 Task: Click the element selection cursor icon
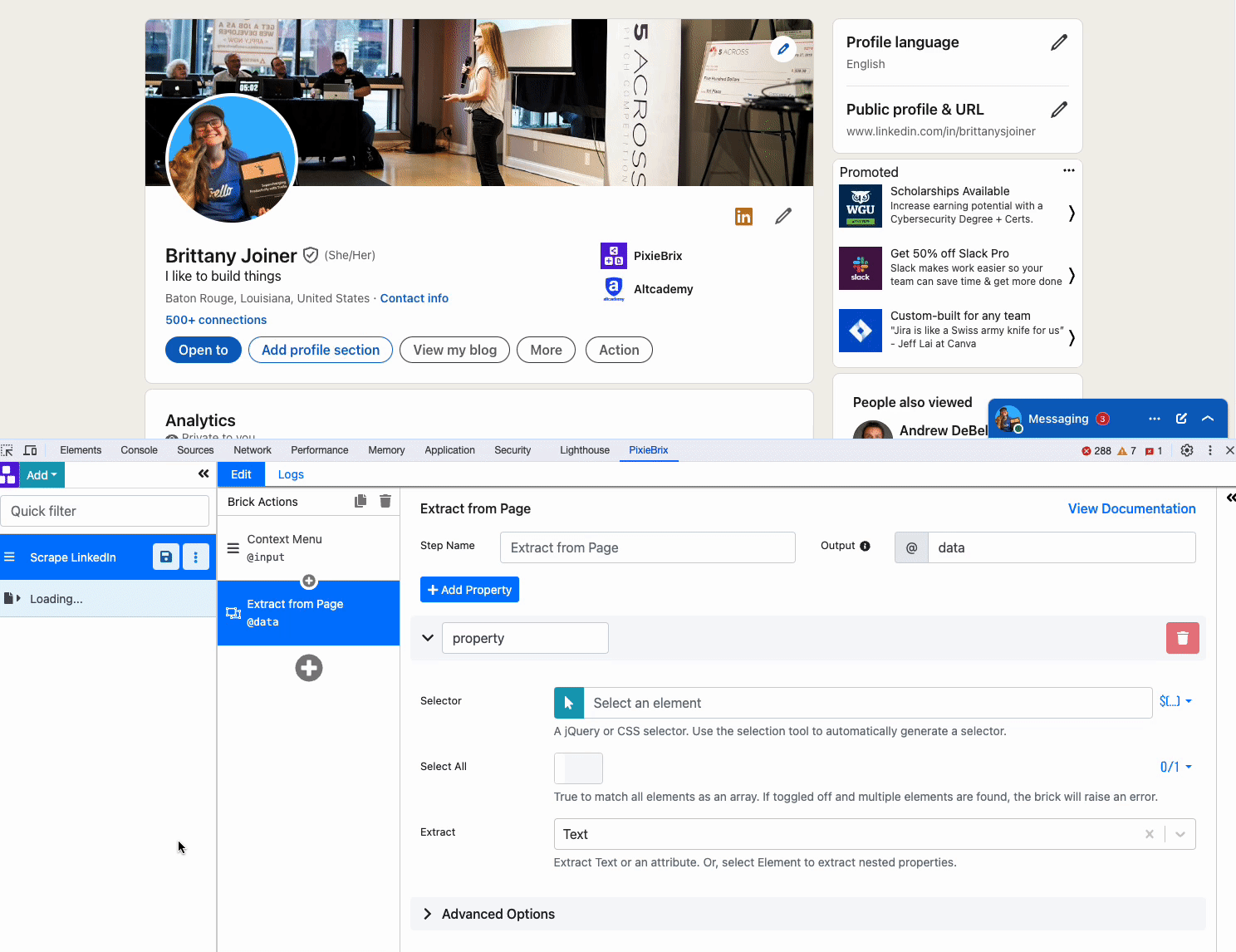coord(569,703)
